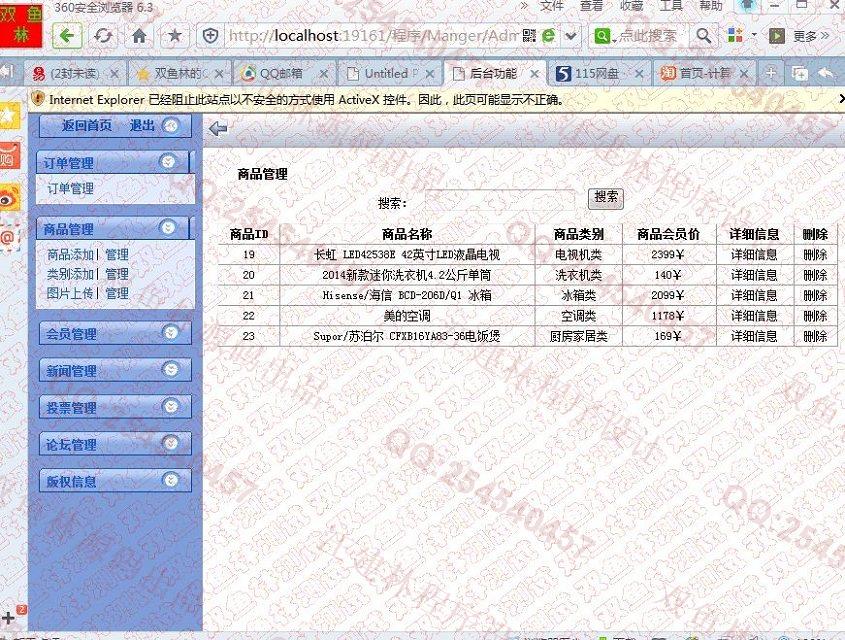Switch to the 首页-计算 tab
The image size is (845, 640).
click(x=705, y=73)
